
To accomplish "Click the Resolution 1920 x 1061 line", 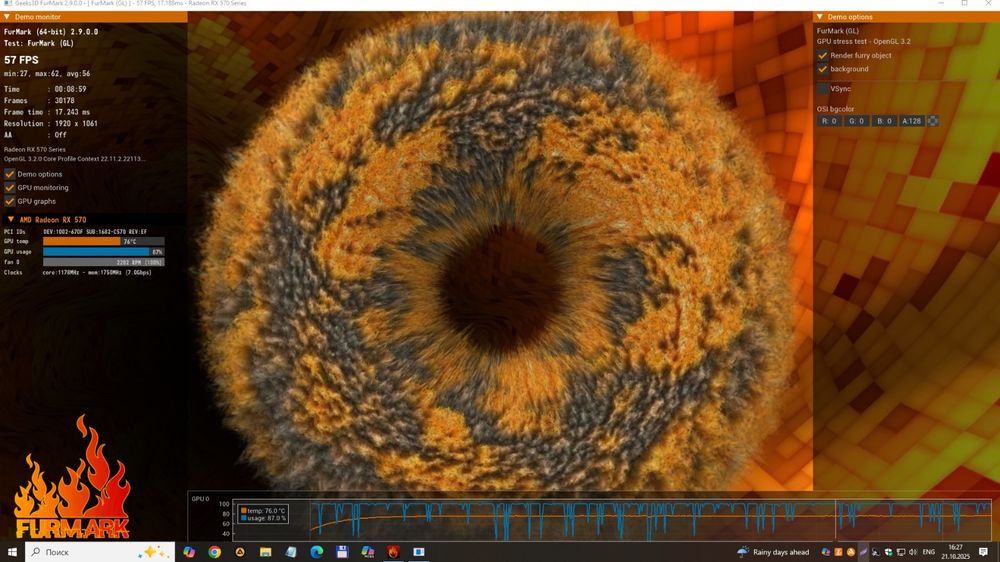I will (51, 124).
